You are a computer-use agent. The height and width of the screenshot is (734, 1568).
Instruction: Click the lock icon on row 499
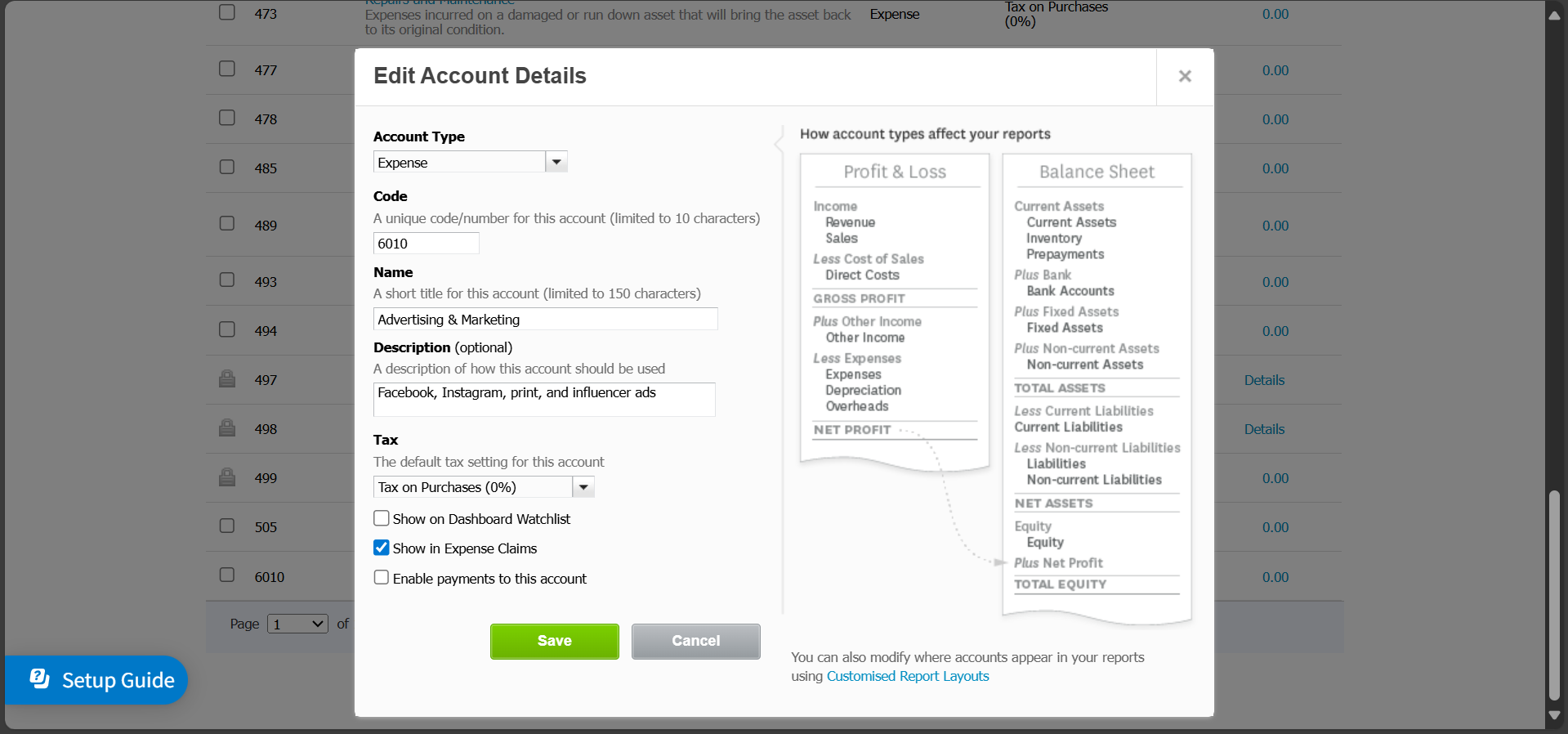click(x=227, y=477)
